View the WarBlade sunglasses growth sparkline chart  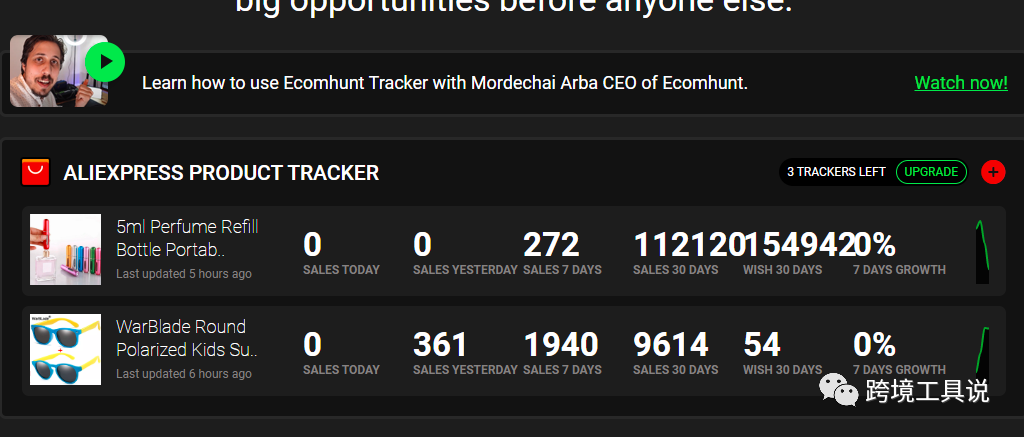pos(982,351)
